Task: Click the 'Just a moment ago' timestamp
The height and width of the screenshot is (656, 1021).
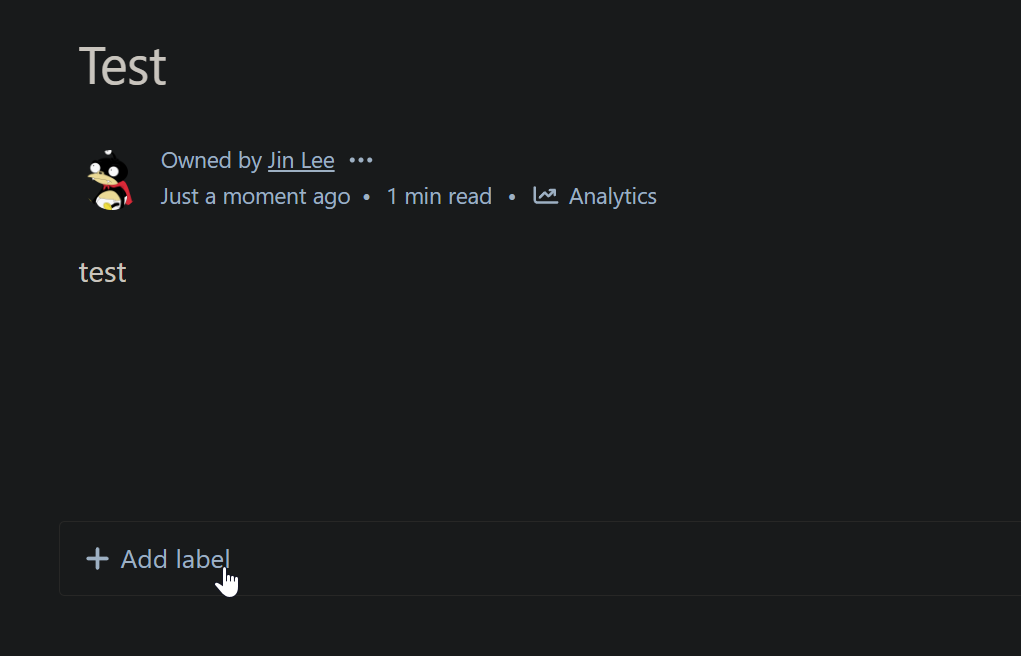Action: point(255,196)
